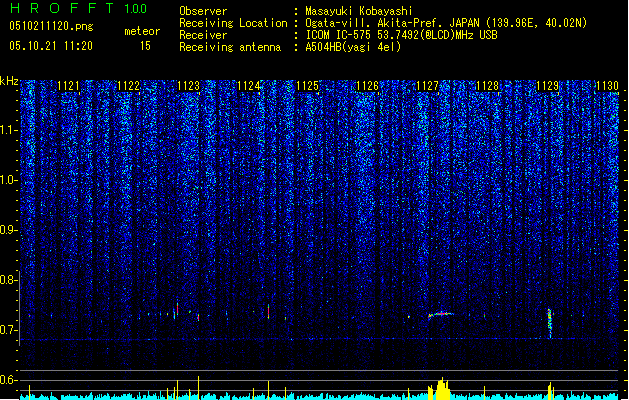
Task: Click the 0.7 frequency axis label
Action: 9,330
